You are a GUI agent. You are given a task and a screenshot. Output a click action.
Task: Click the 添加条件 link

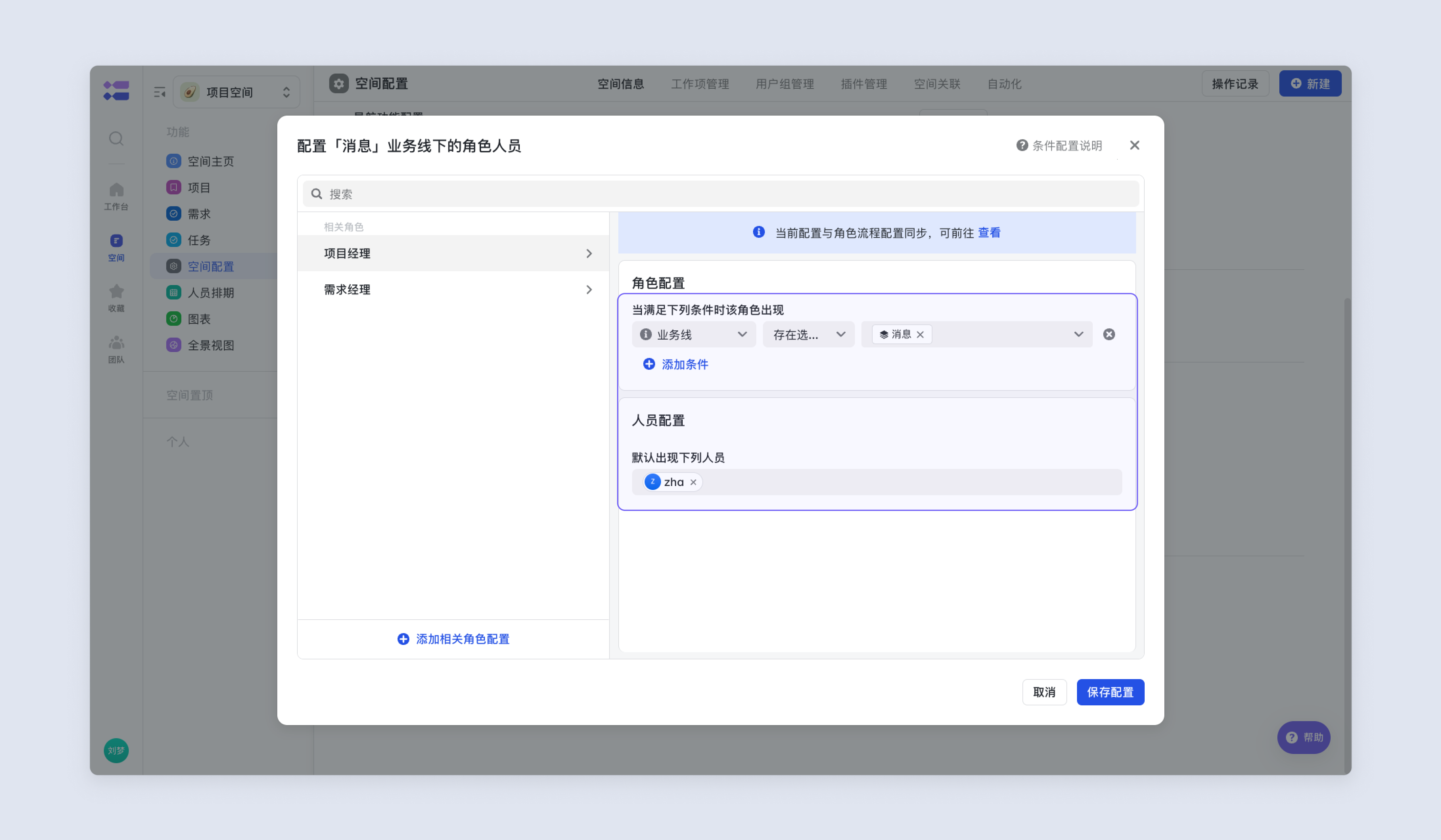676,365
